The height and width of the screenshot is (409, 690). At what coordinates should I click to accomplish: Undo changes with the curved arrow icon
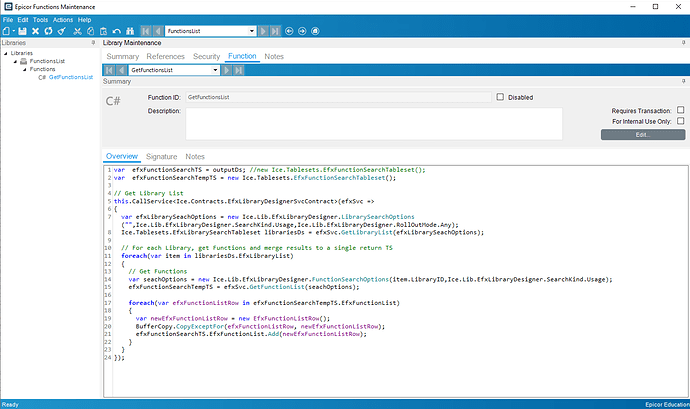117,31
